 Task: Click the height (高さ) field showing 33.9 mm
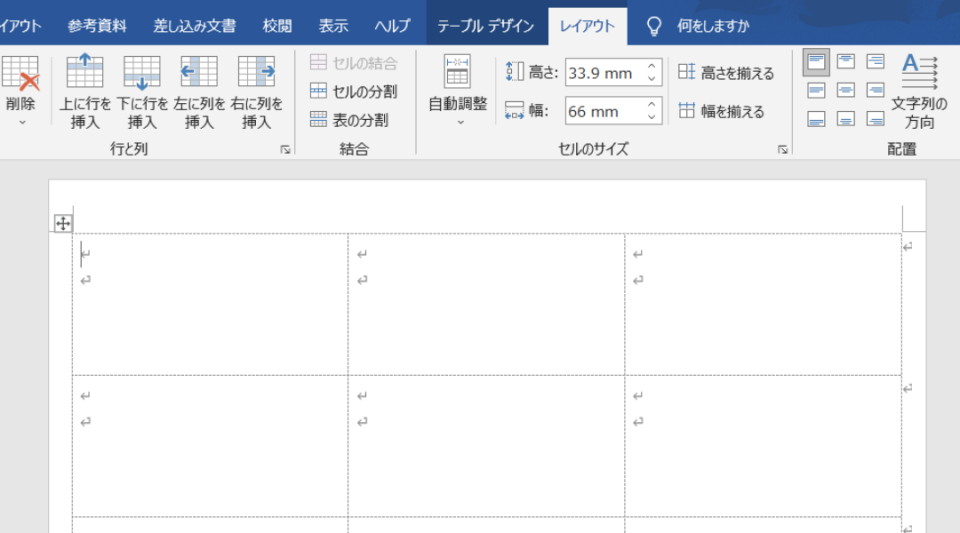[x=605, y=73]
